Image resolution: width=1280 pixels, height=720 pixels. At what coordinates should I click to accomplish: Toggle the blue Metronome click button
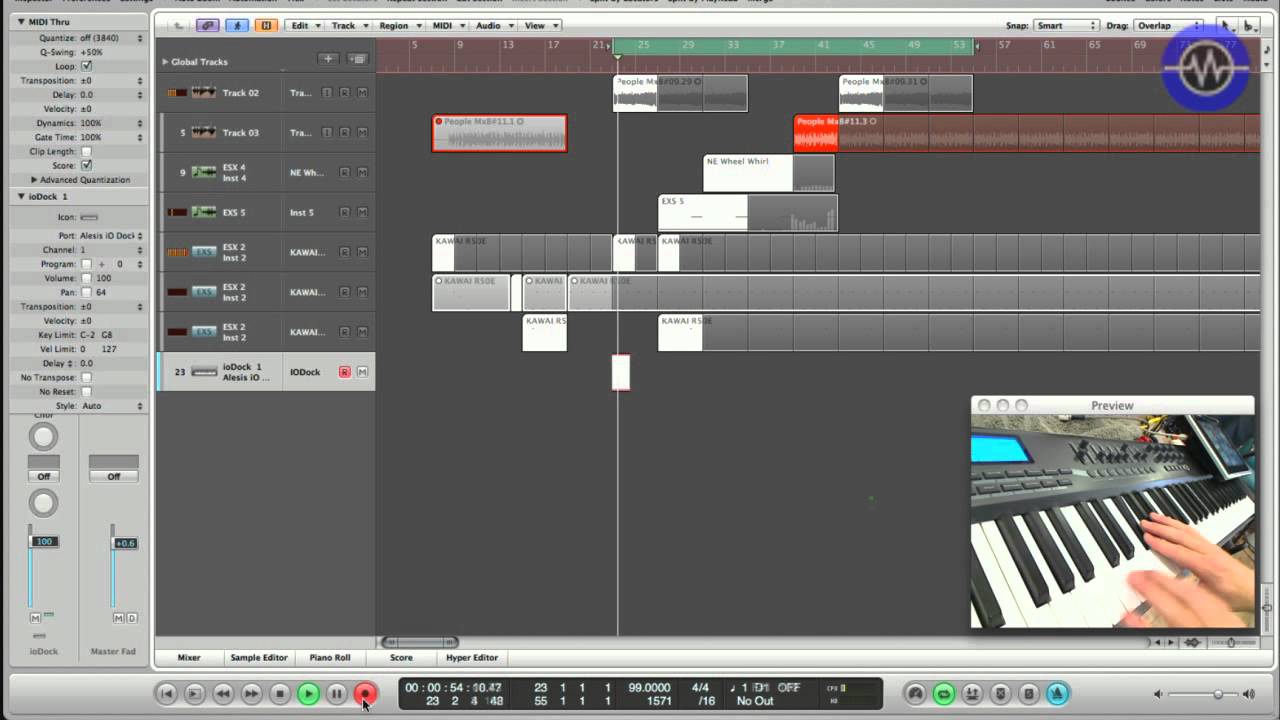pos(1057,693)
